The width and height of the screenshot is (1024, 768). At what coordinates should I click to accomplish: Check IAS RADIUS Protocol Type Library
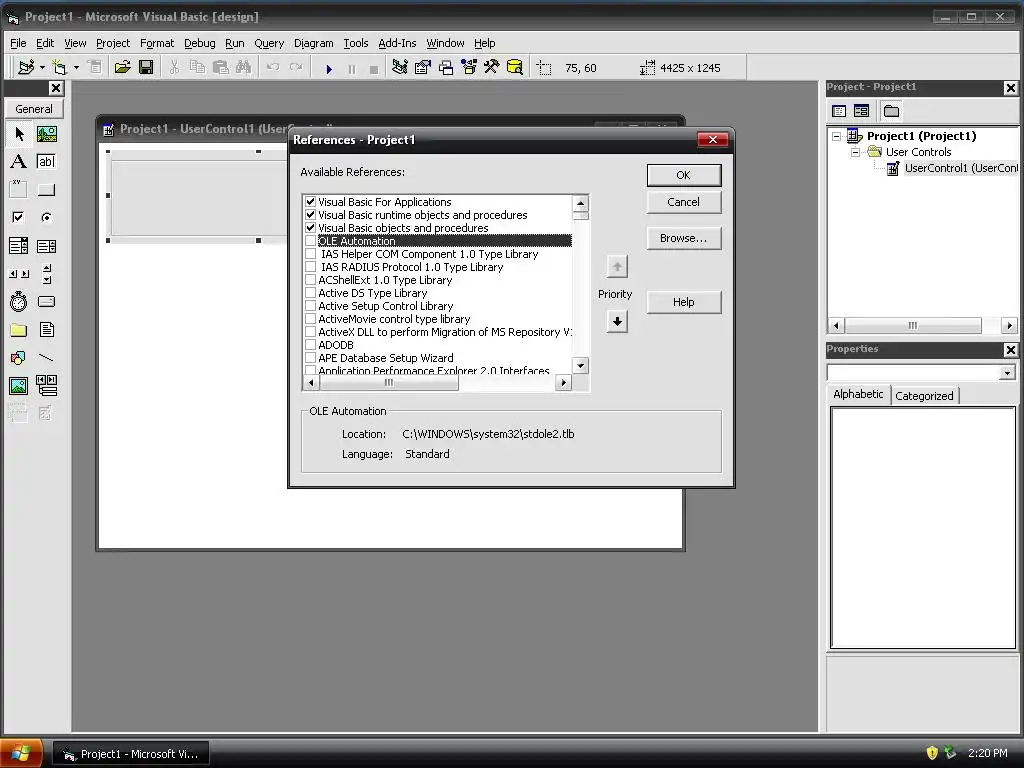point(311,267)
